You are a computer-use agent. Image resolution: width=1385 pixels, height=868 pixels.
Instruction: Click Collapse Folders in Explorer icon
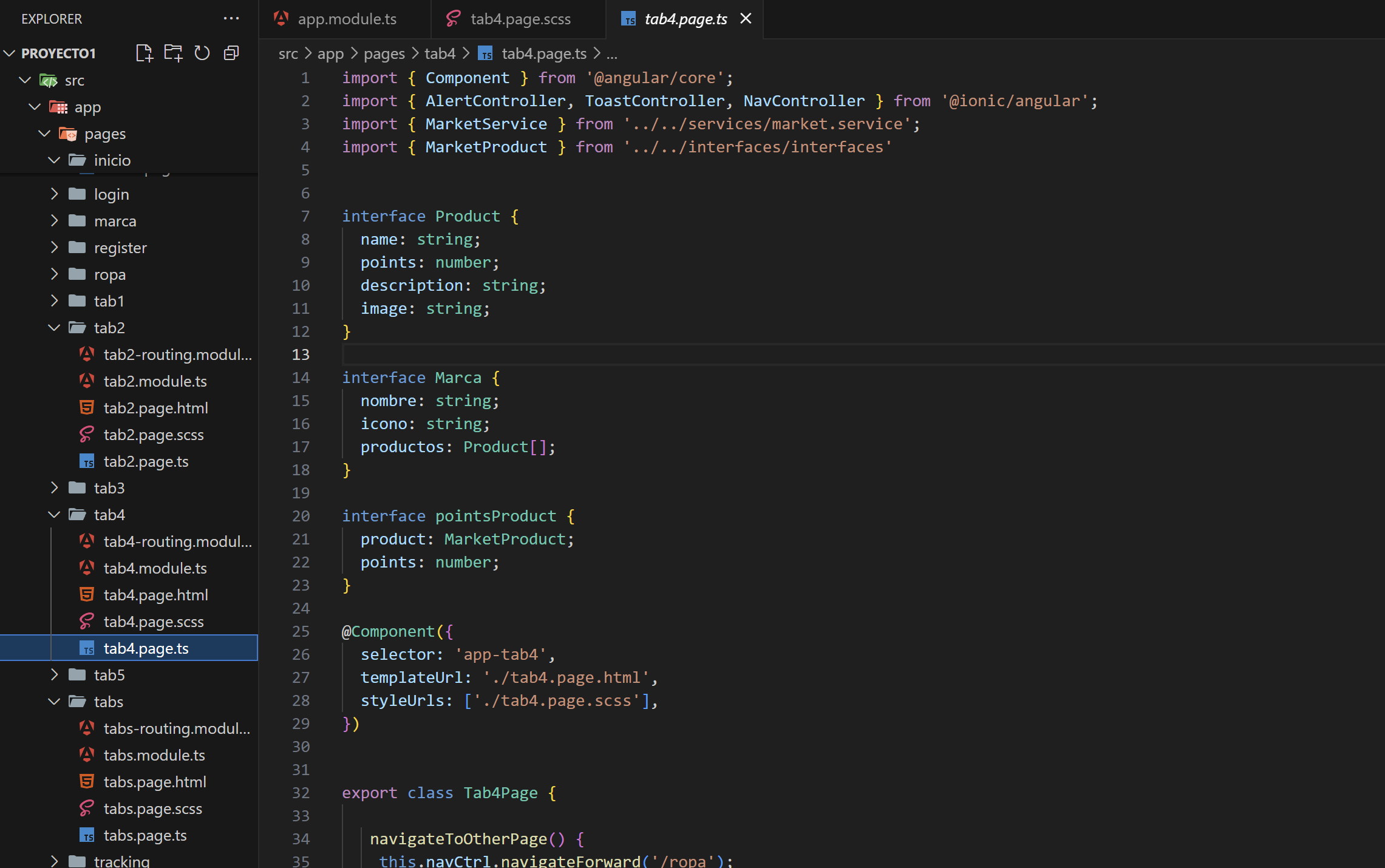[x=231, y=53]
